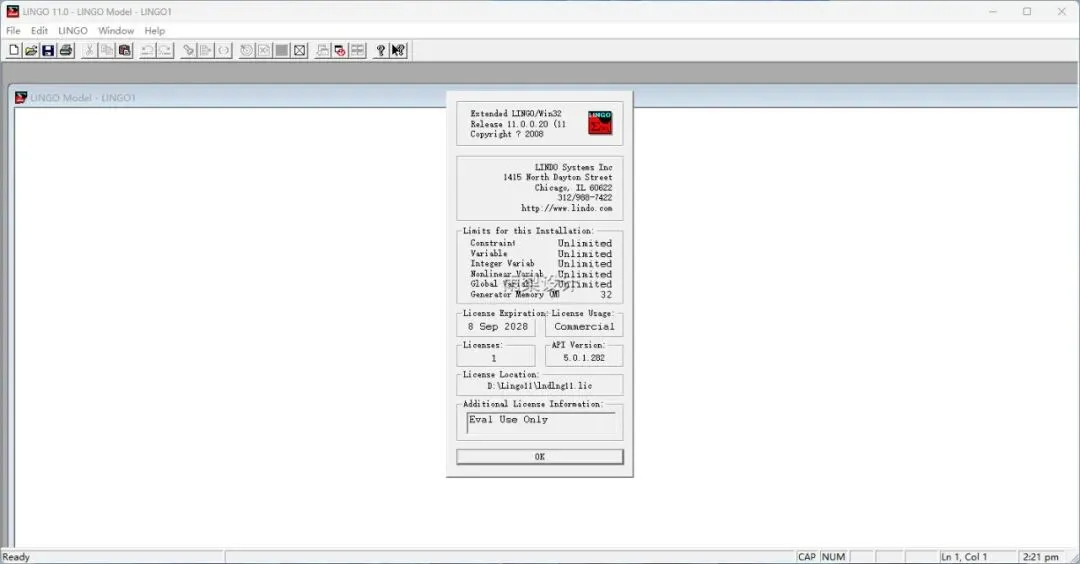1080x564 pixels.
Task: Click the Release 11.0.0.20 text
Action: [518, 124]
